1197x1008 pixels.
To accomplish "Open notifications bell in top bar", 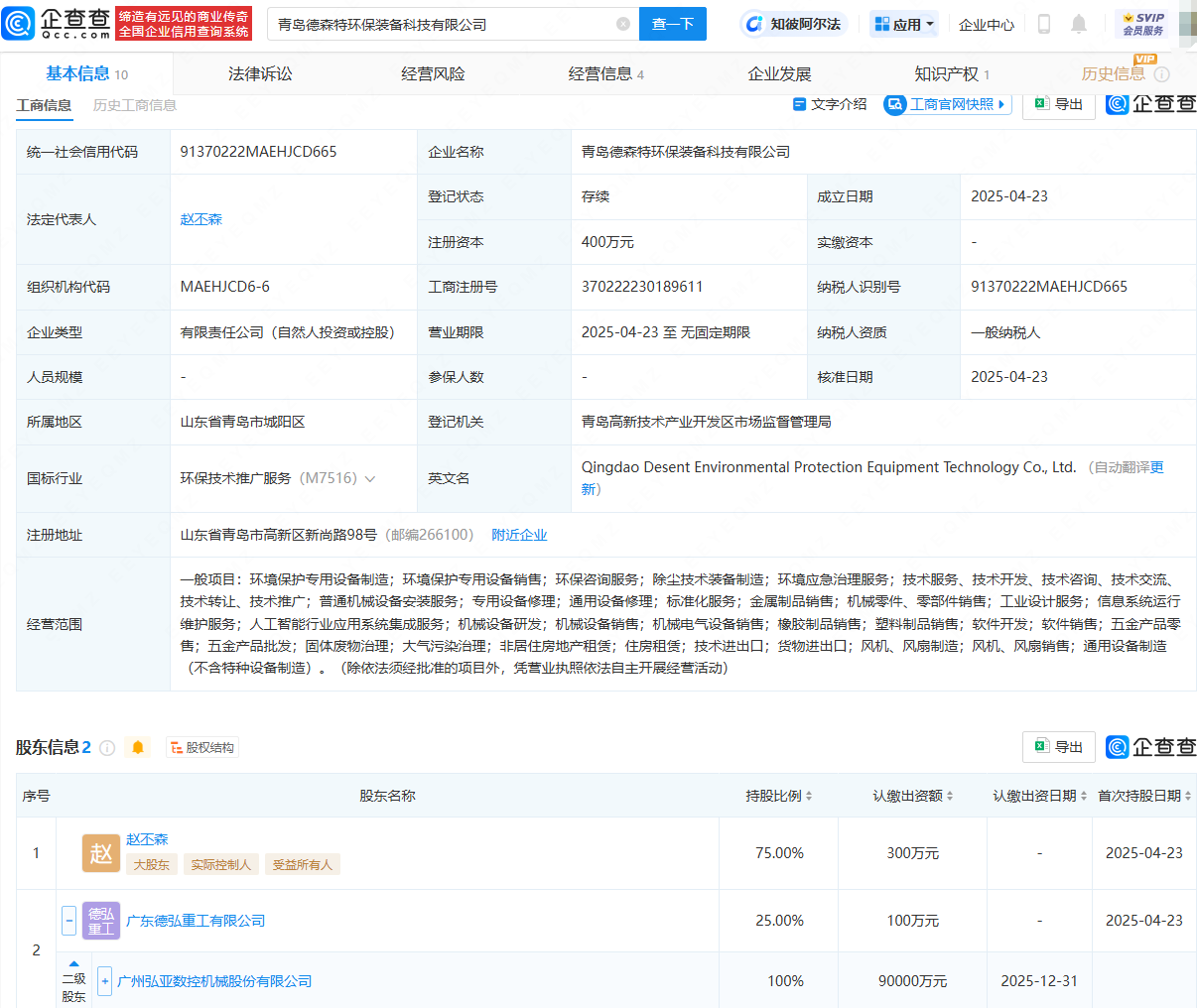I will (1079, 24).
